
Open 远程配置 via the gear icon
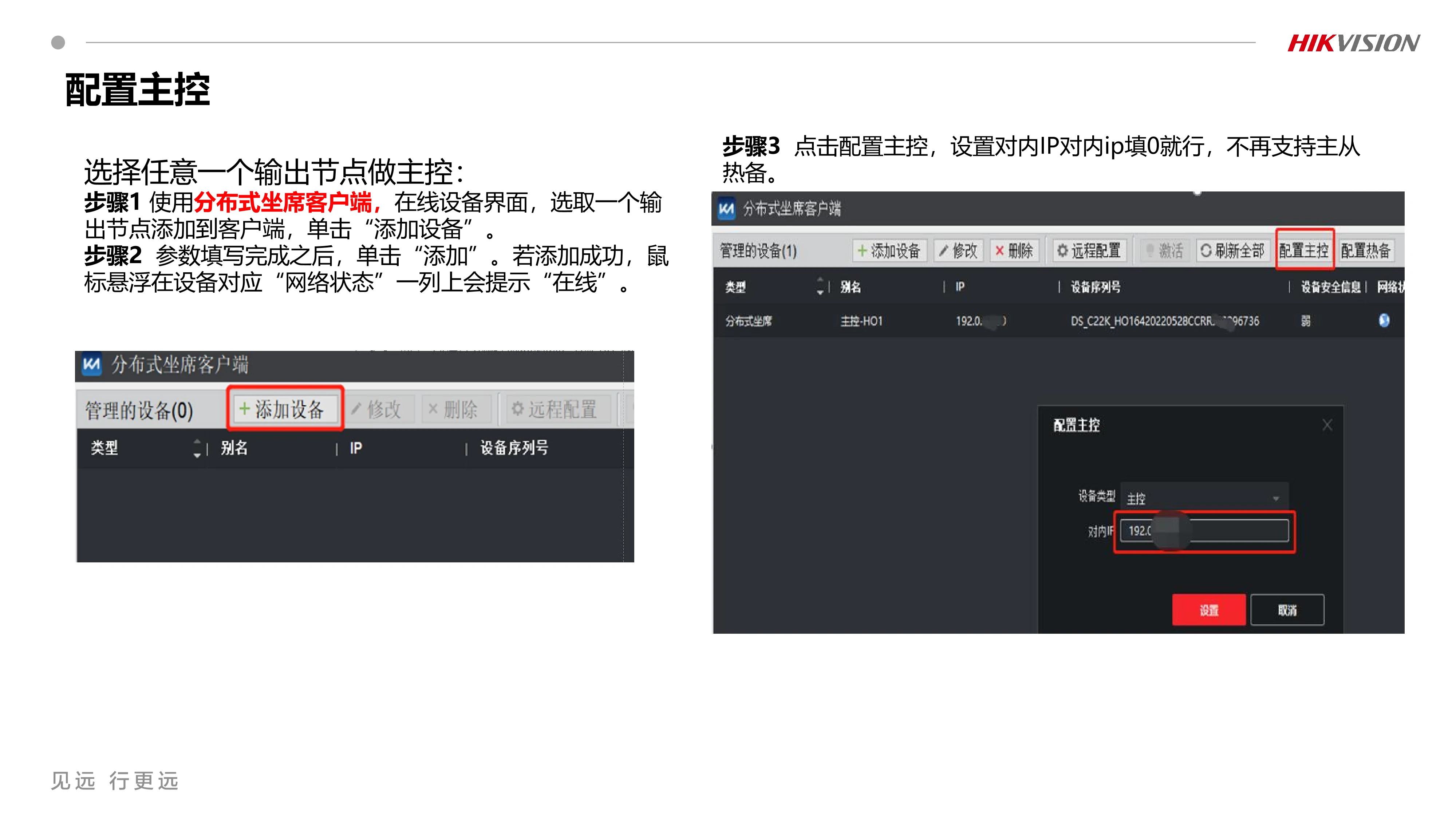tap(1063, 250)
